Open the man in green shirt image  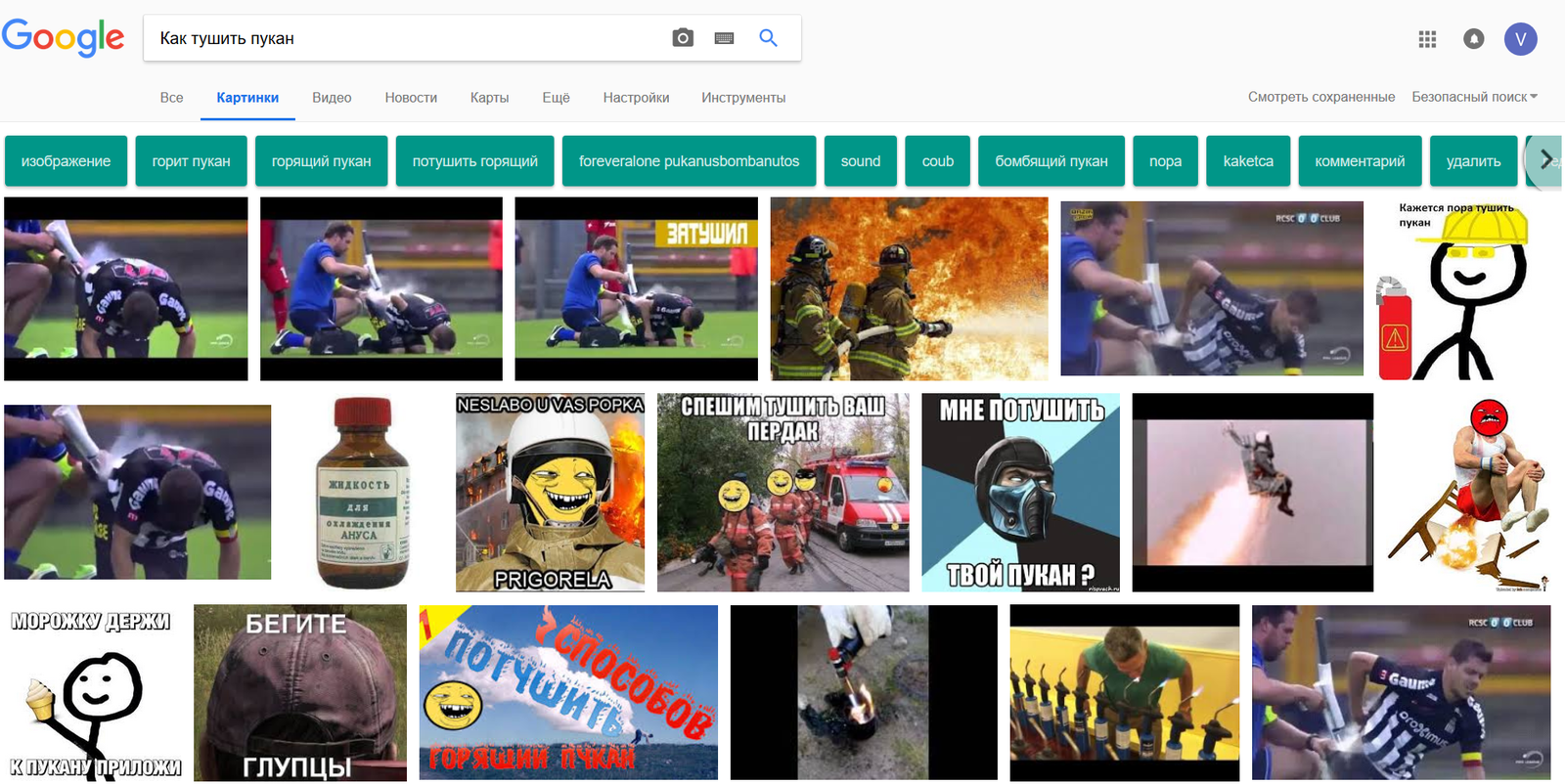pos(1125,693)
